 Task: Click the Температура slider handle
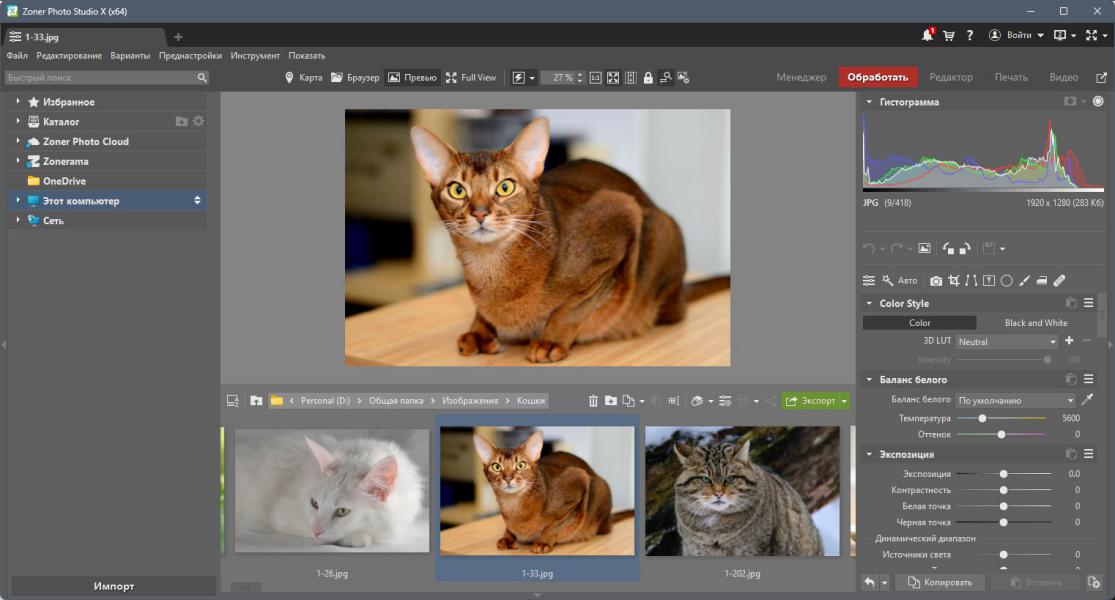tap(982, 419)
